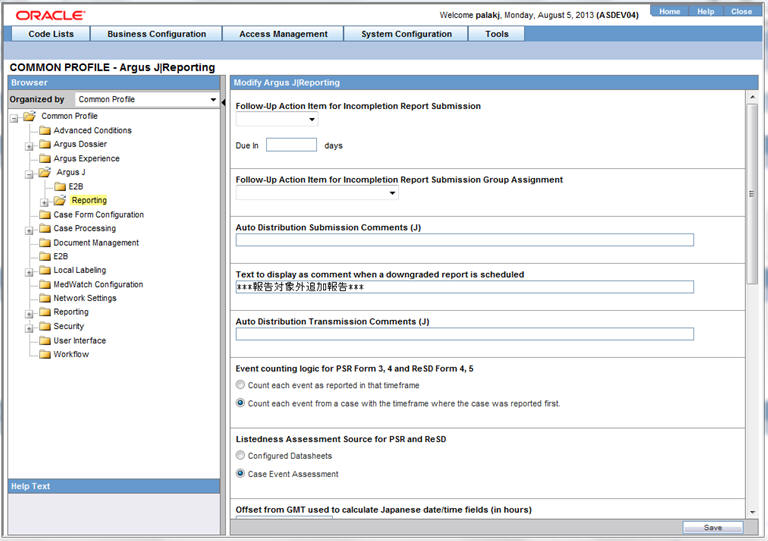Viewport: 768px width, 541px height.
Task: Expand the Argus Dossier tree node
Action: [29, 146]
